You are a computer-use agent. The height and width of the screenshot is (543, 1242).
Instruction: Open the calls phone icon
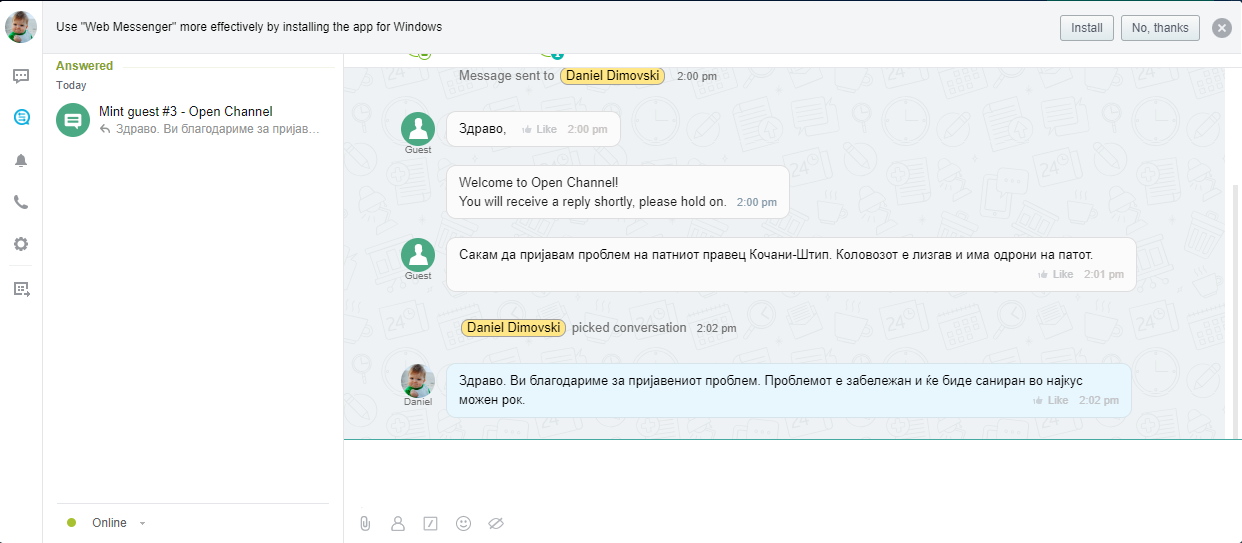coord(21,202)
